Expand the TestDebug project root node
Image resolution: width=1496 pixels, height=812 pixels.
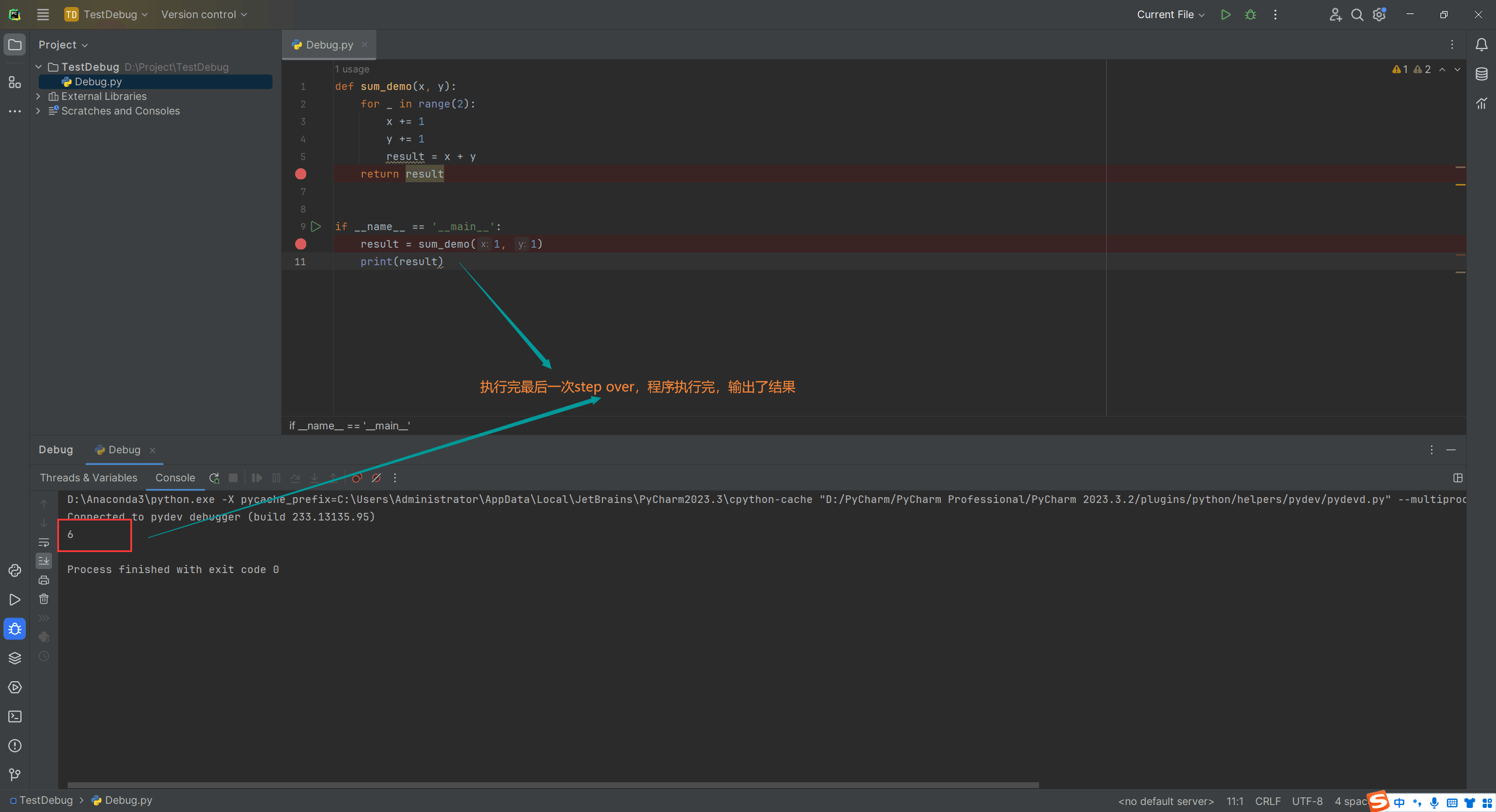pos(37,67)
